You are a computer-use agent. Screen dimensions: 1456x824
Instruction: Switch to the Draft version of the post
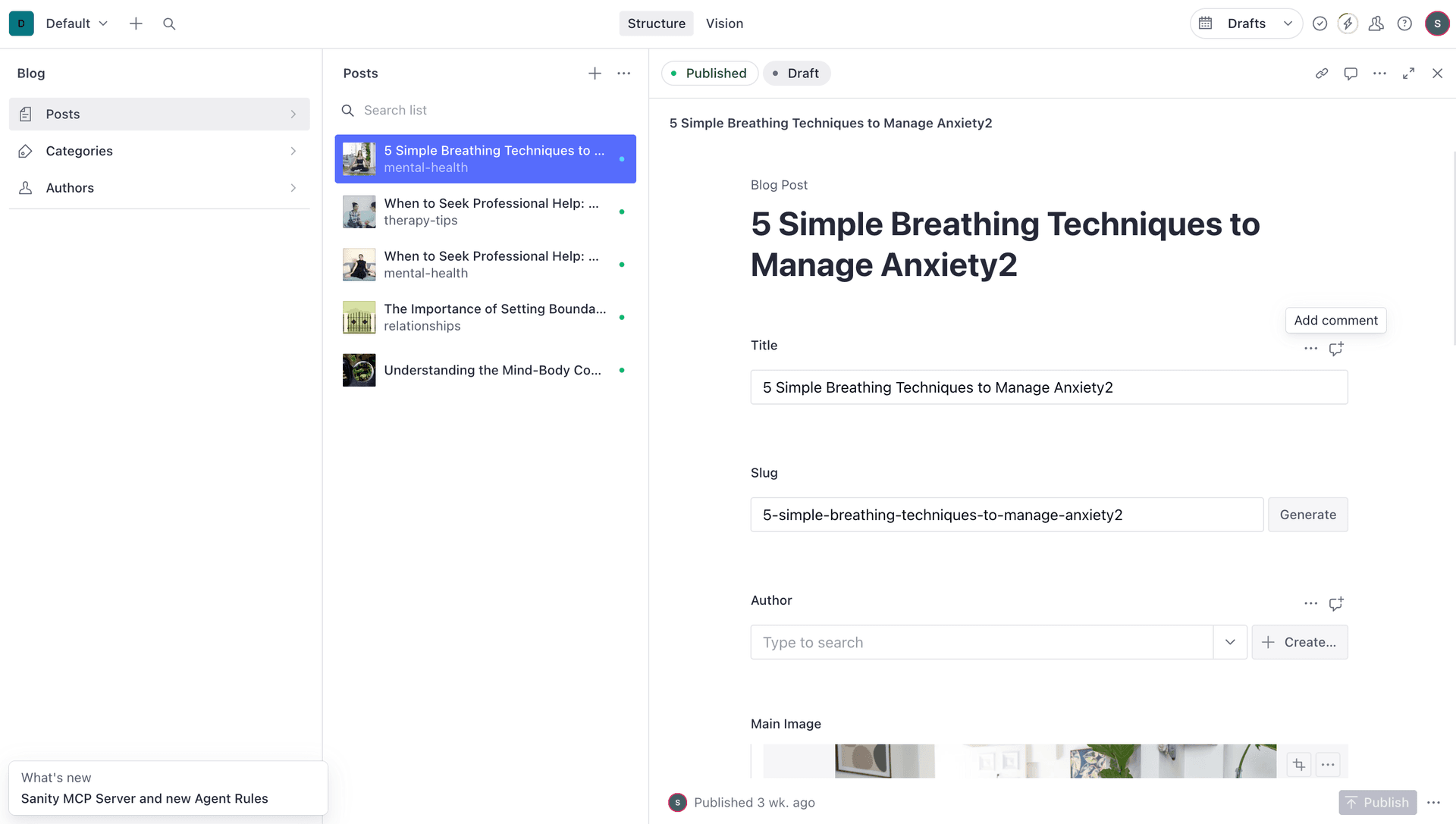[796, 73]
